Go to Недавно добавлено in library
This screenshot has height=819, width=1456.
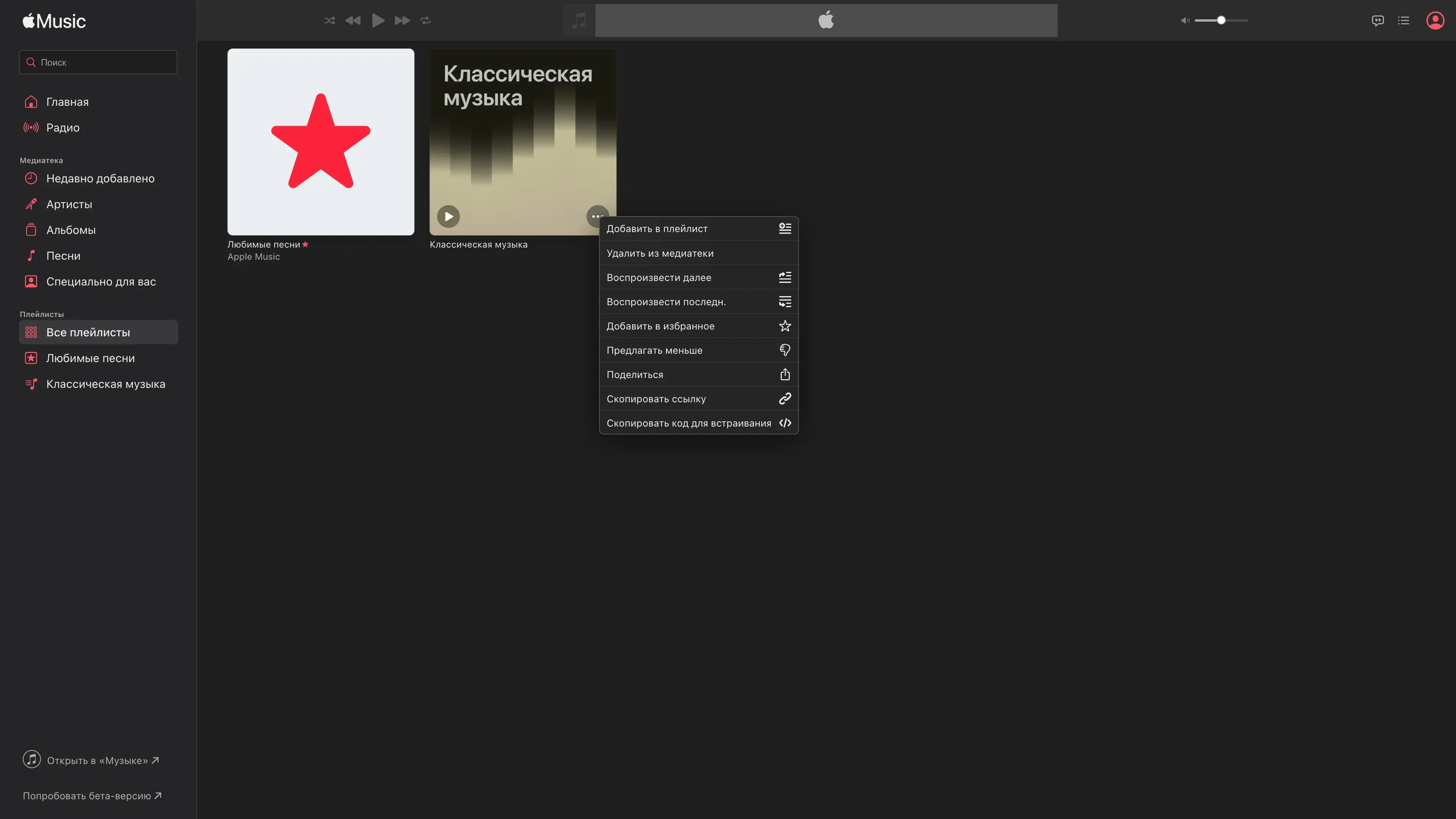(100, 179)
